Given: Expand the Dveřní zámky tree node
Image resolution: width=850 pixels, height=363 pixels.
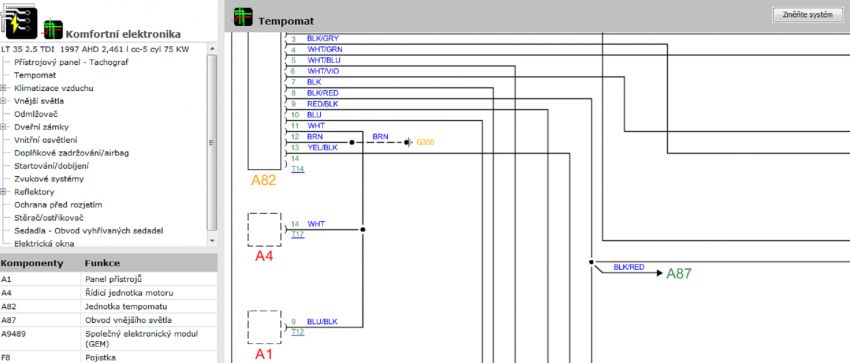Looking at the screenshot, I should pos(3,127).
